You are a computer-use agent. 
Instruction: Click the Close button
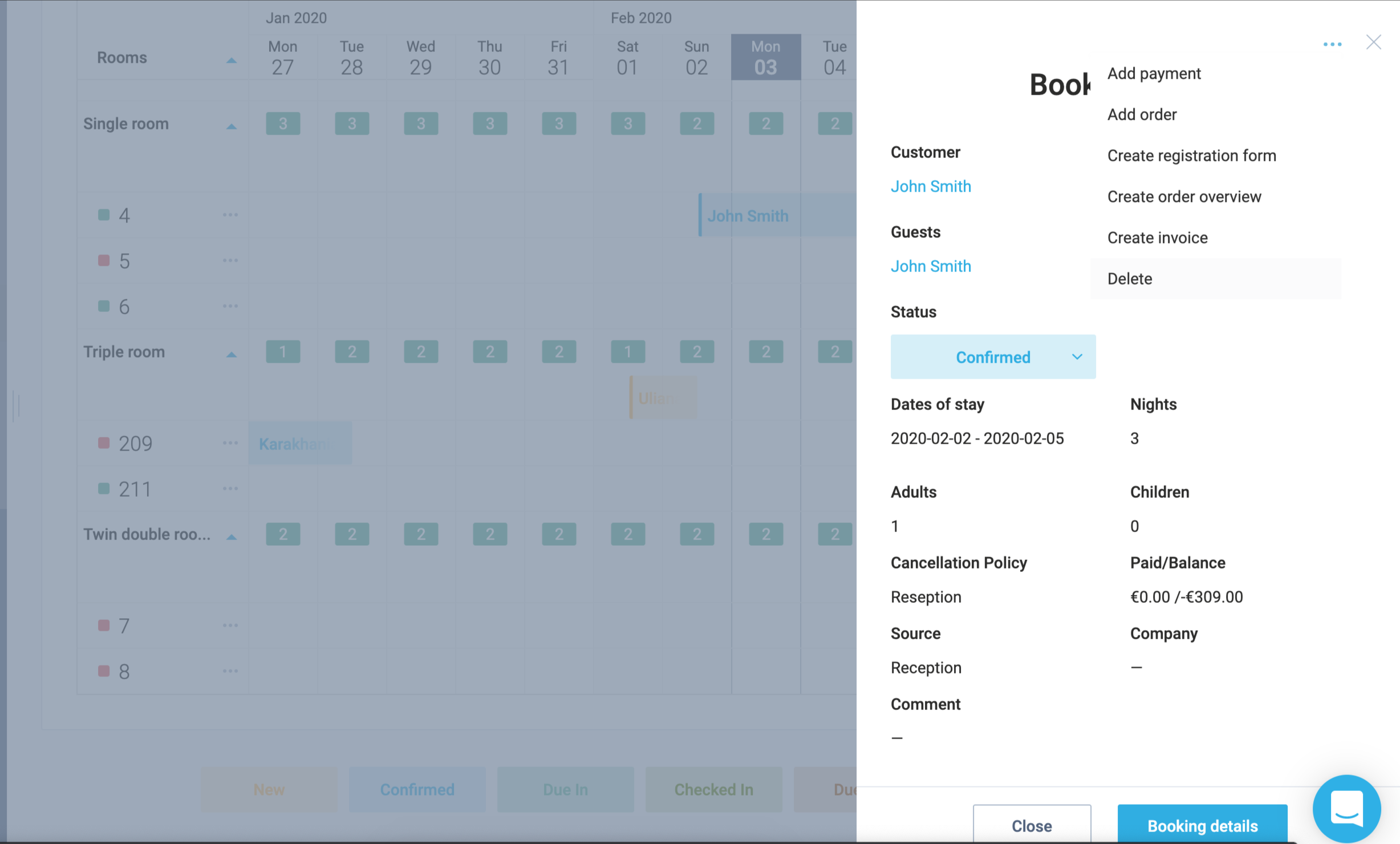pos(1032,825)
